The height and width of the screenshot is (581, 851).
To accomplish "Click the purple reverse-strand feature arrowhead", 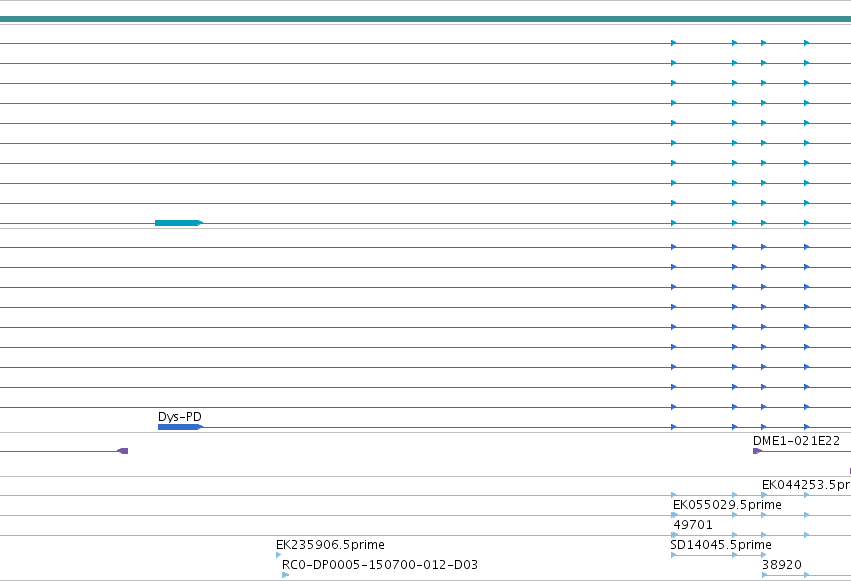I will tap(123, 451).
